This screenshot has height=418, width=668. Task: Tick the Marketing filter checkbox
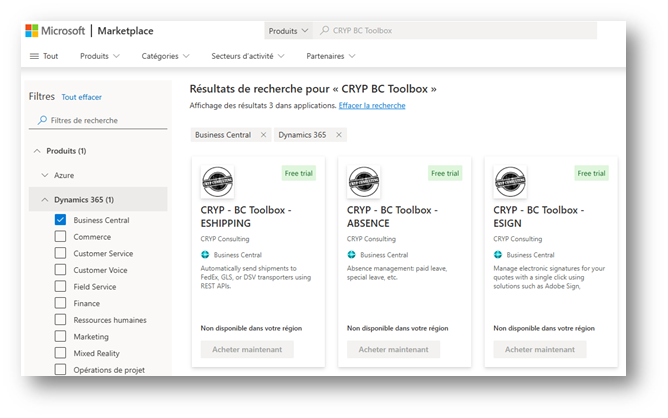[60, 336]
